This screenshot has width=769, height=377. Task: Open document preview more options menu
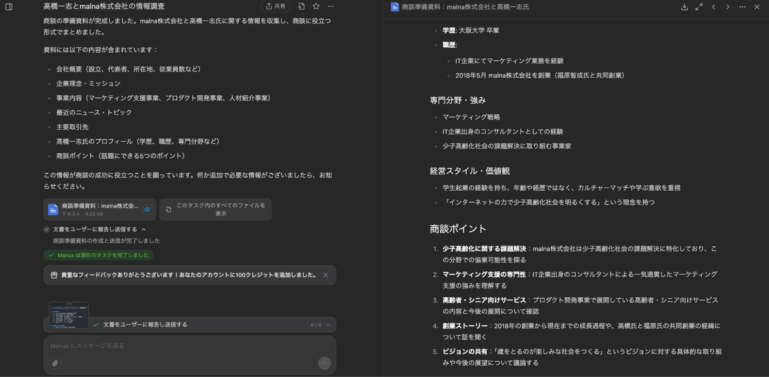(x=743, y=7)
